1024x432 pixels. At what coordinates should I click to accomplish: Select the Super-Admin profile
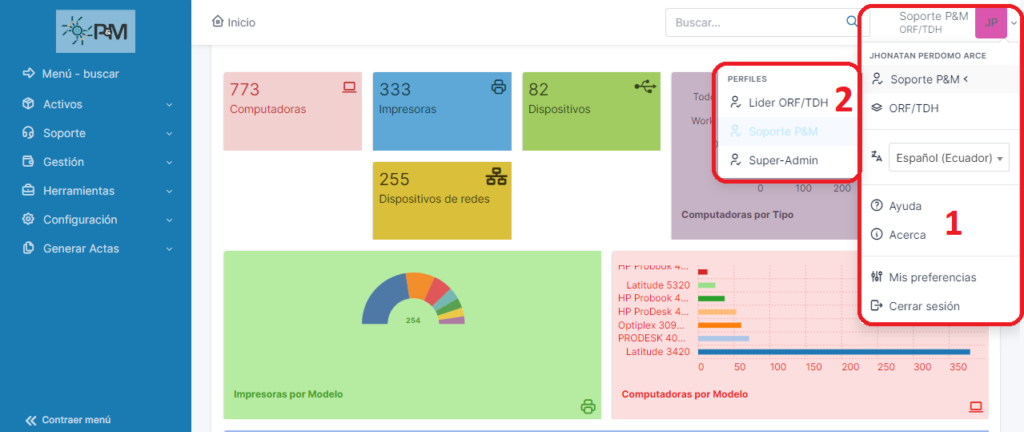[783, 160]
